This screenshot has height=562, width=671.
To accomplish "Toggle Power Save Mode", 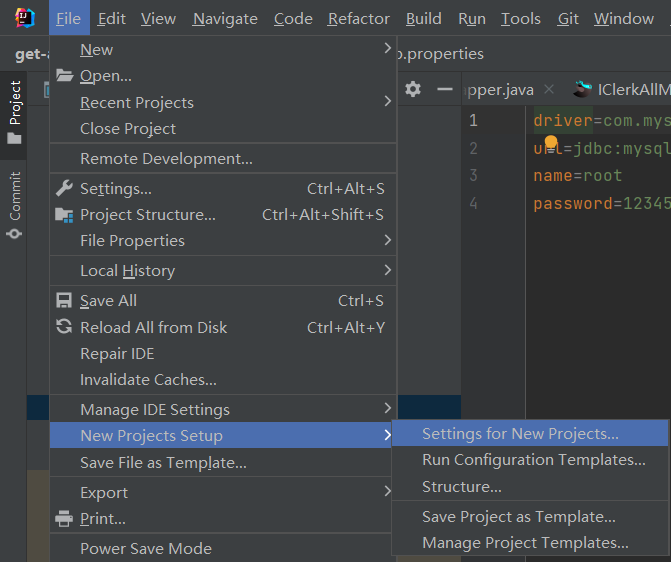I will (146, 547).
